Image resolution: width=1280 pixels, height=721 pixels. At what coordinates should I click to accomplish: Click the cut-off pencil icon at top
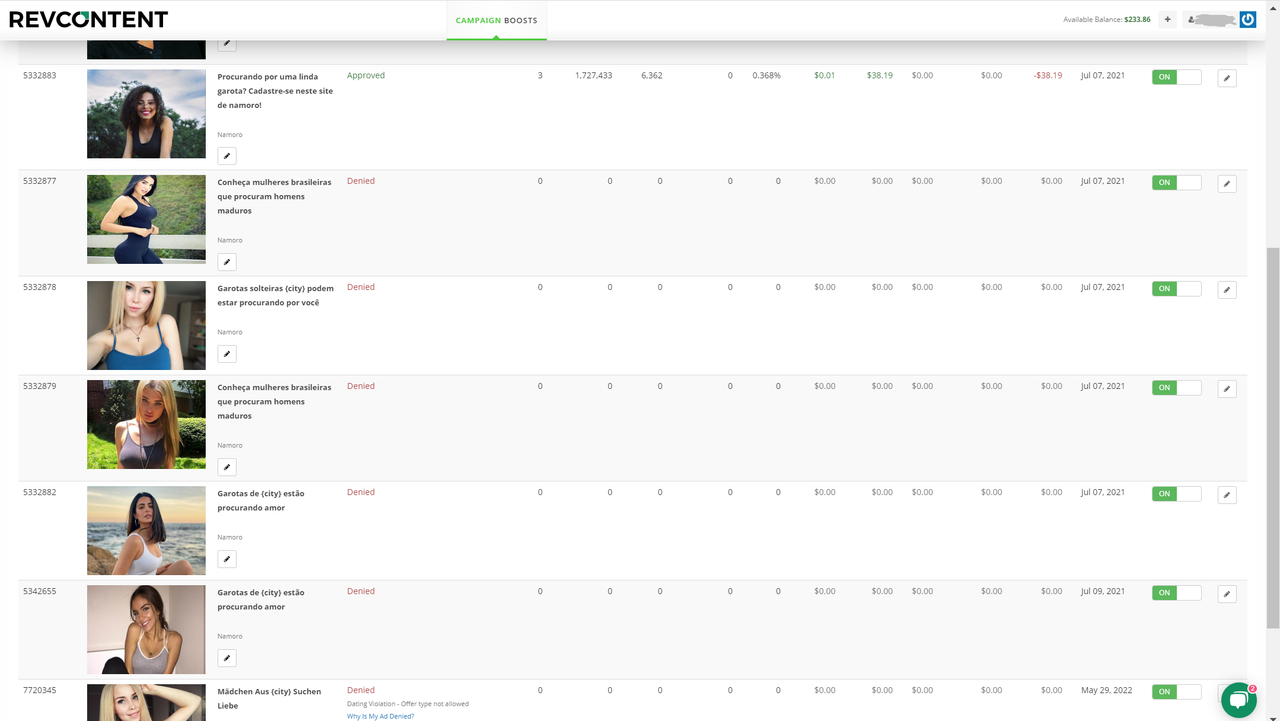(227, 44)
